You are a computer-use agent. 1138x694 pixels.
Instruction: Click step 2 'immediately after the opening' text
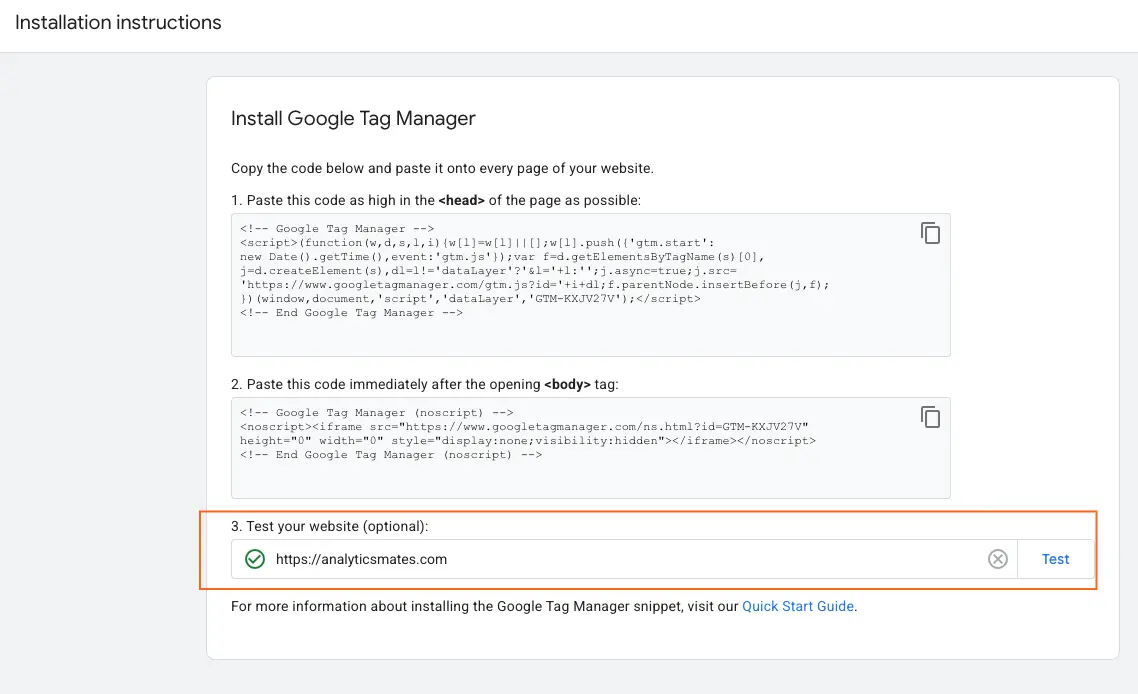[x=425, y=385]
